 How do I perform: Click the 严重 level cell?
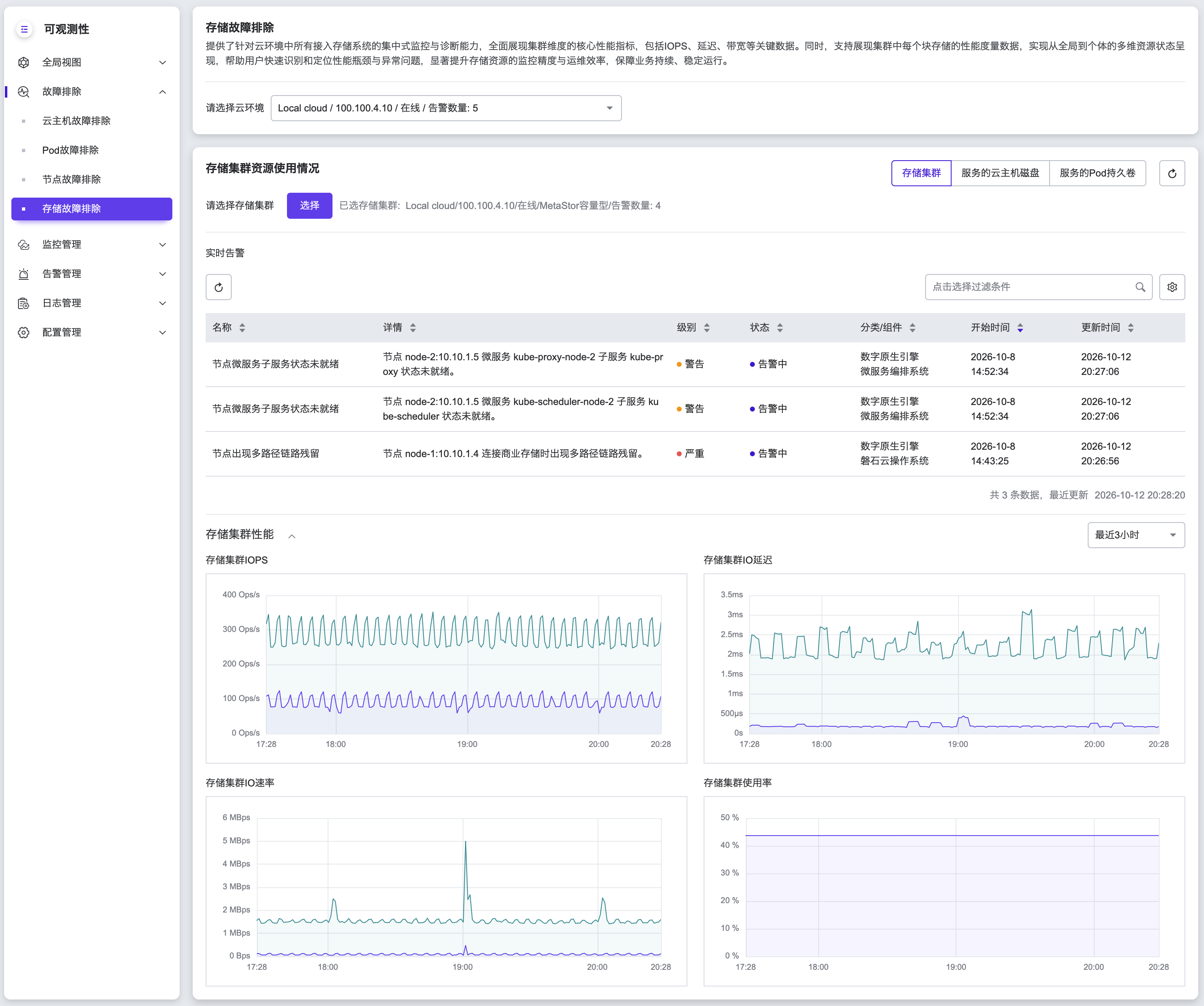point(690,454)
